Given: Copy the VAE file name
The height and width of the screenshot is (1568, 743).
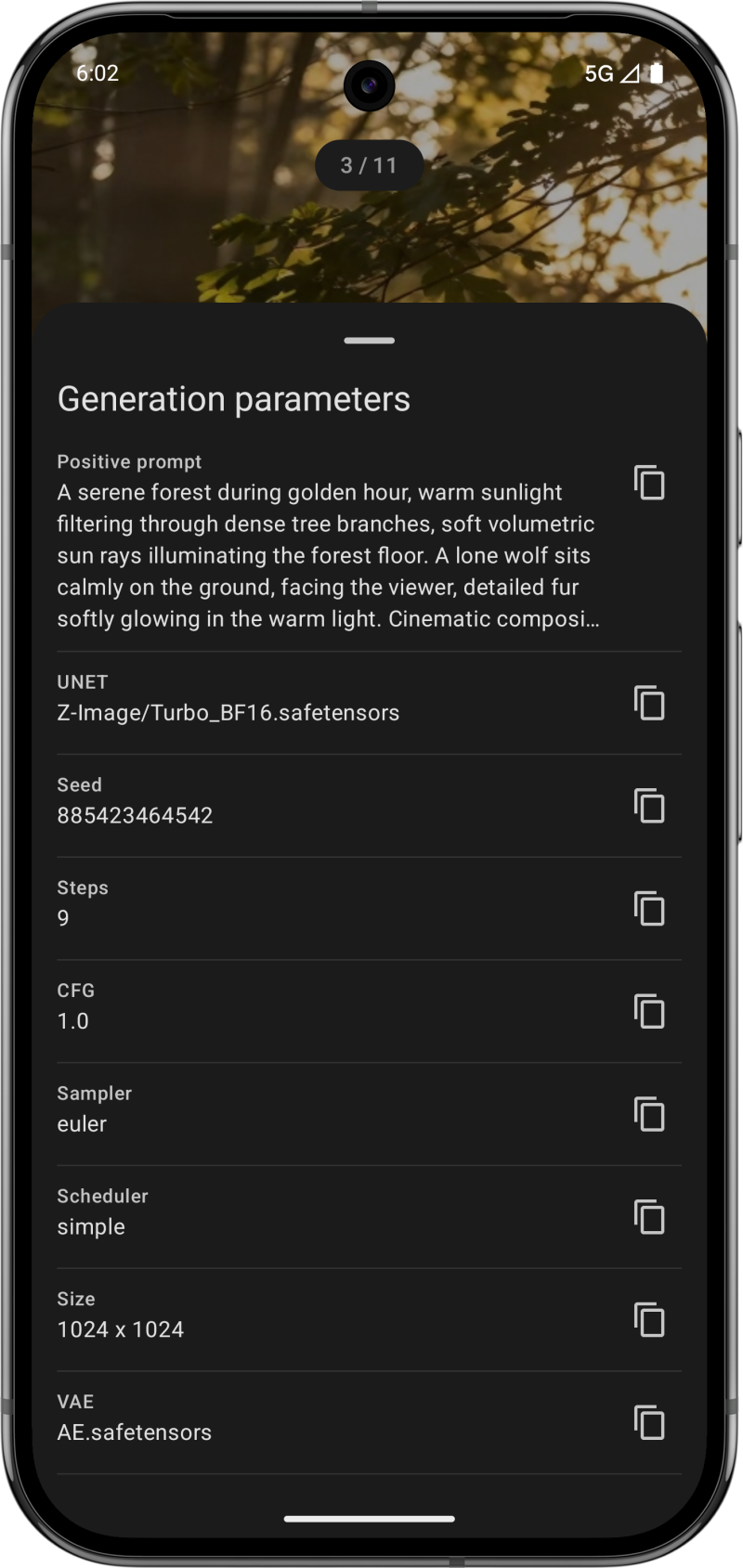Looking at the screenshot, I should [x=649, y=1422].
